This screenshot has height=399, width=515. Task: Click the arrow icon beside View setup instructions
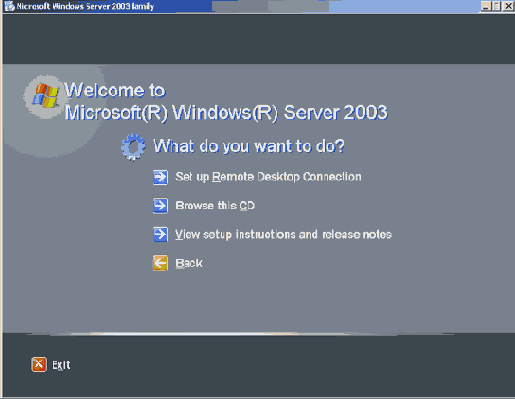click(x=160, y=234)
